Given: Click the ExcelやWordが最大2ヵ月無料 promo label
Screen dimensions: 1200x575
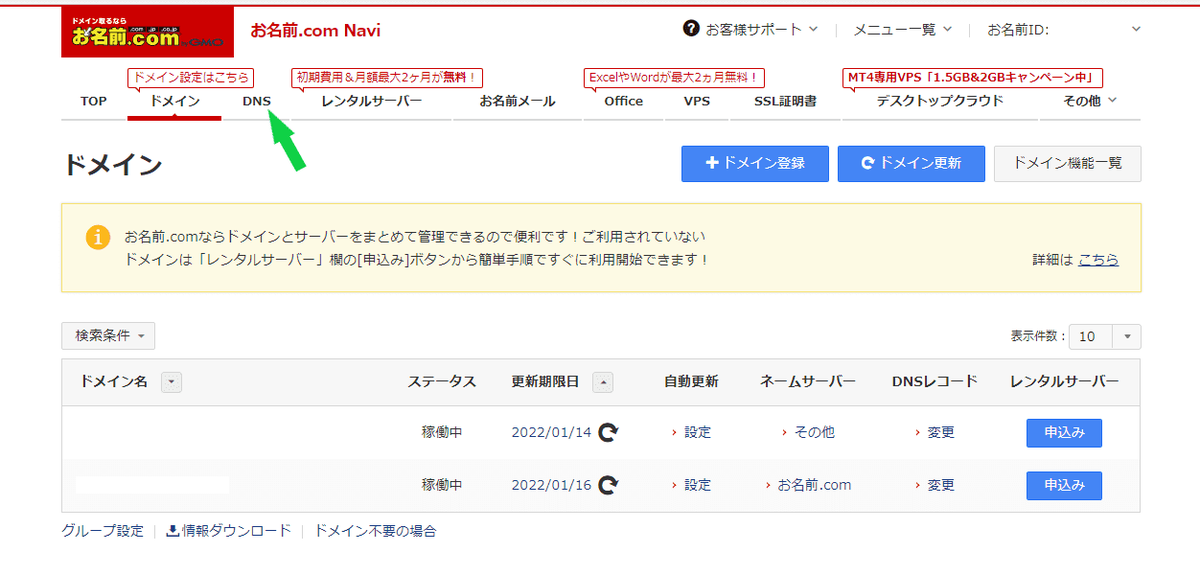Looking at the screenshot, I should point(675,77).
